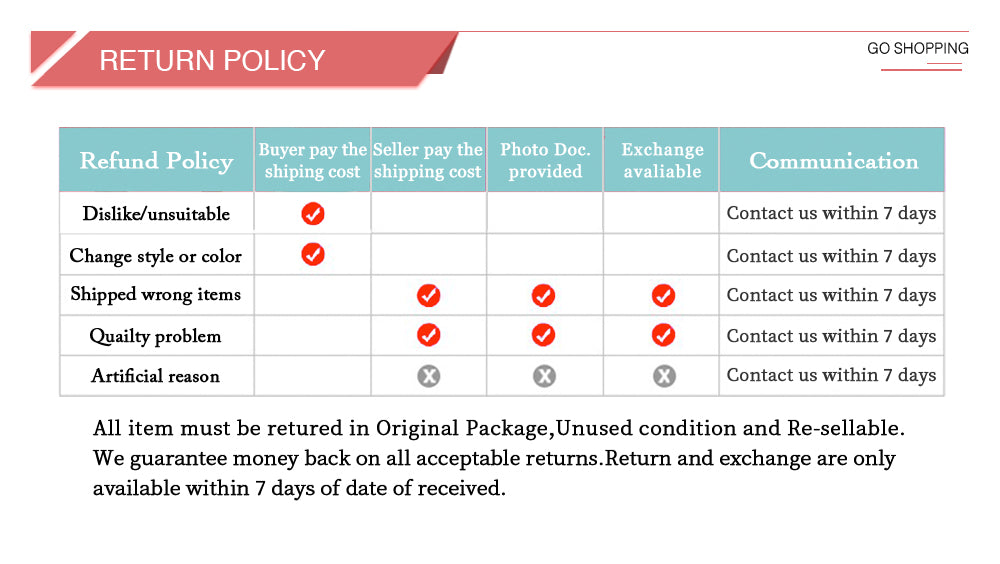Click gray X under Exchange, Artificial reason
1000x564 pixels.
point(664,376)
